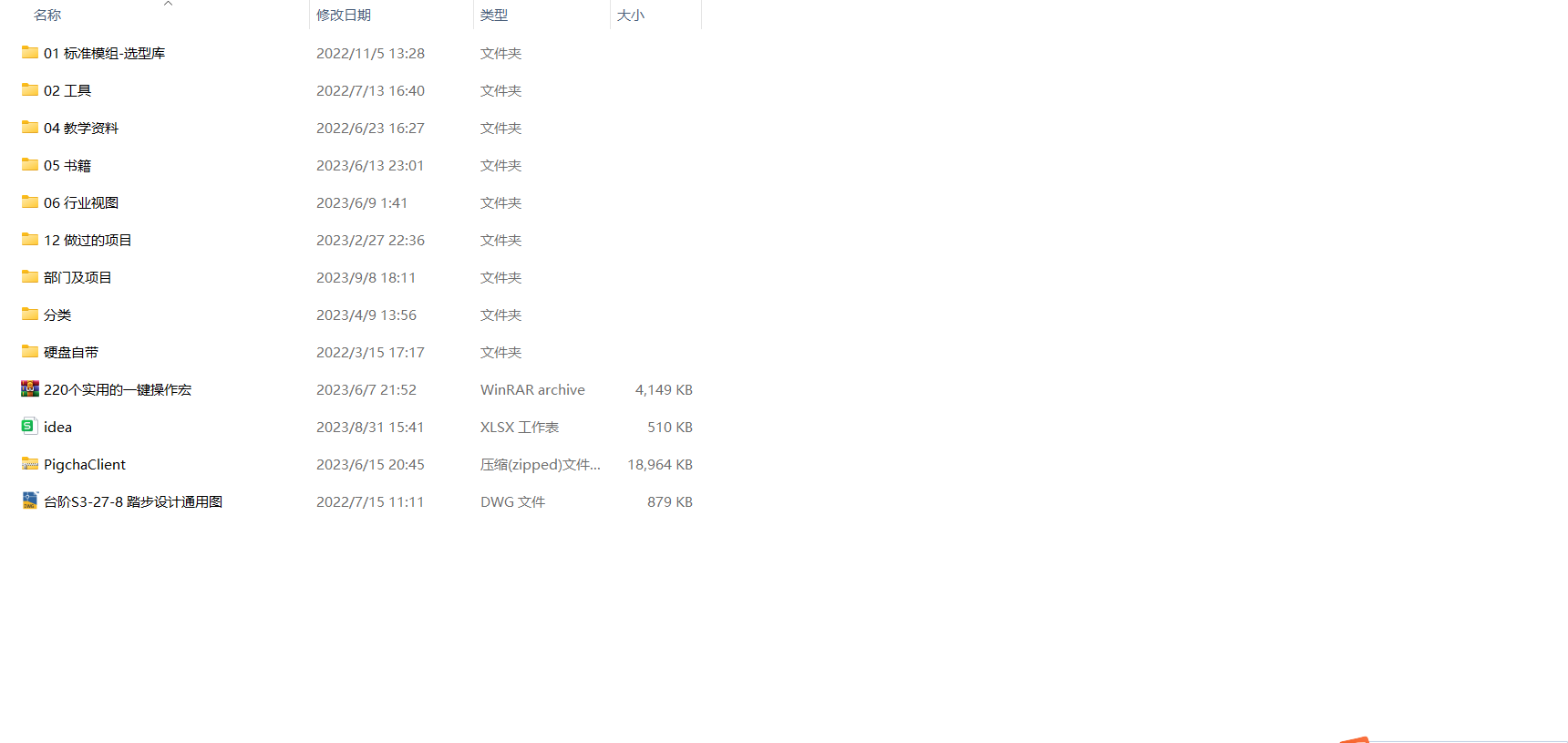Click the folder icon next to 硬盘自带
1568x743 pixels.
tap(30, 352)
